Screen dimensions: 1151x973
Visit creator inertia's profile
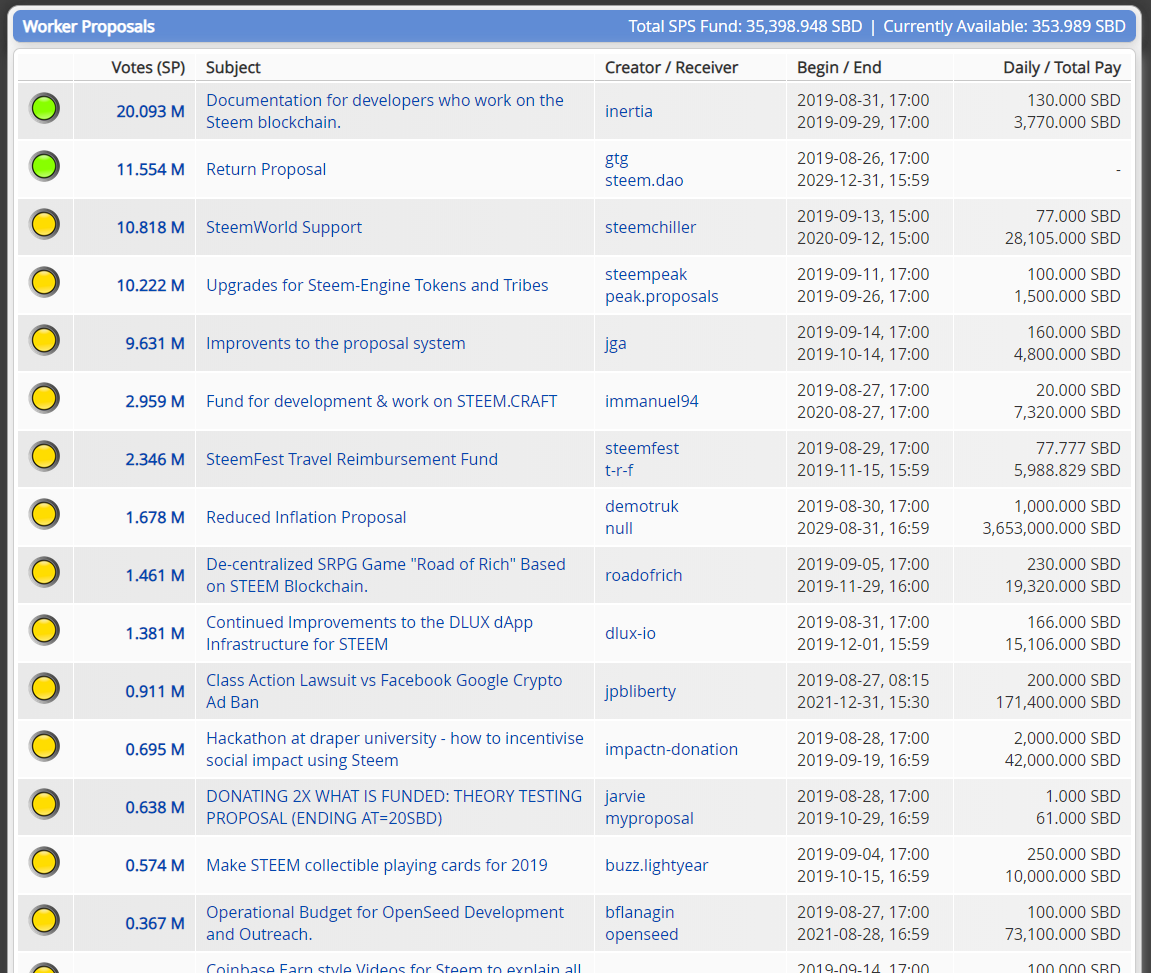(628, 112)
